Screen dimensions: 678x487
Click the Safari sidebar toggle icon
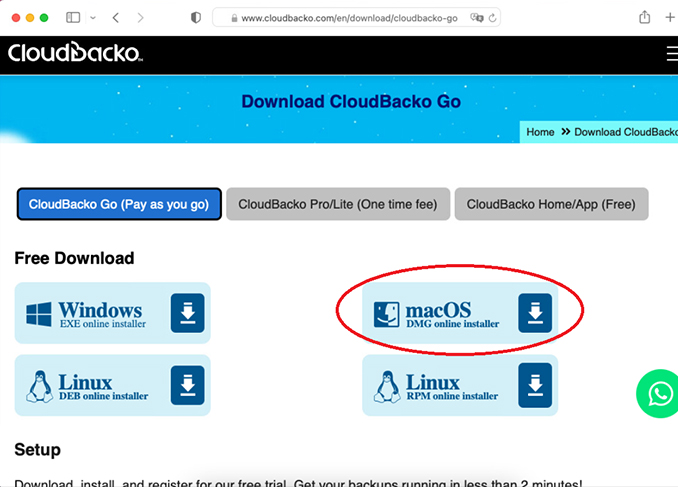73,18
